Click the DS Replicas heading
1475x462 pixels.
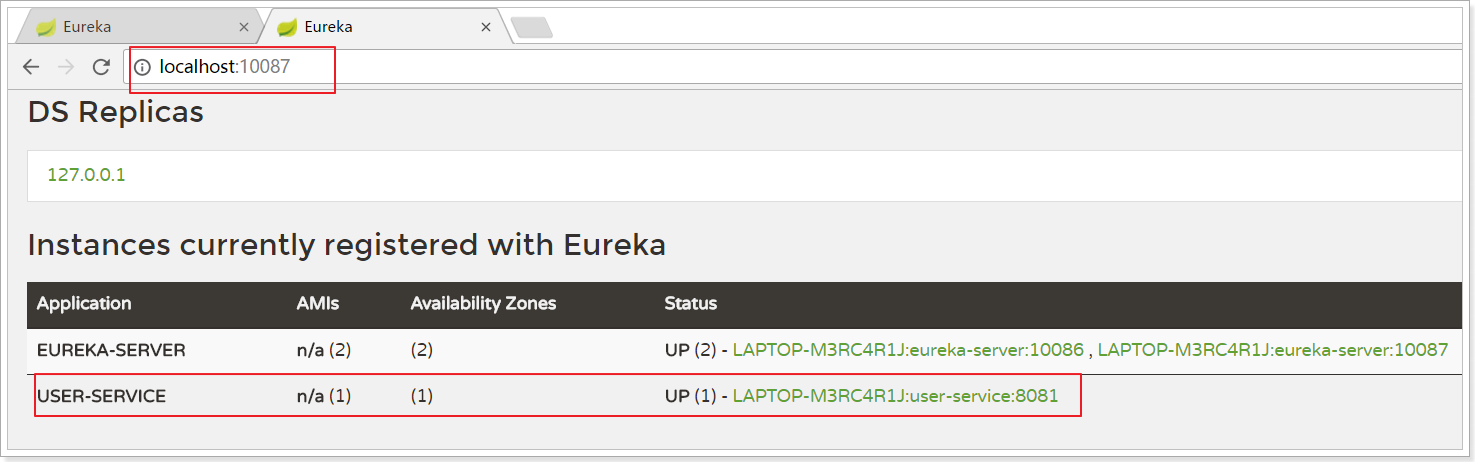[x=116, y=112]
